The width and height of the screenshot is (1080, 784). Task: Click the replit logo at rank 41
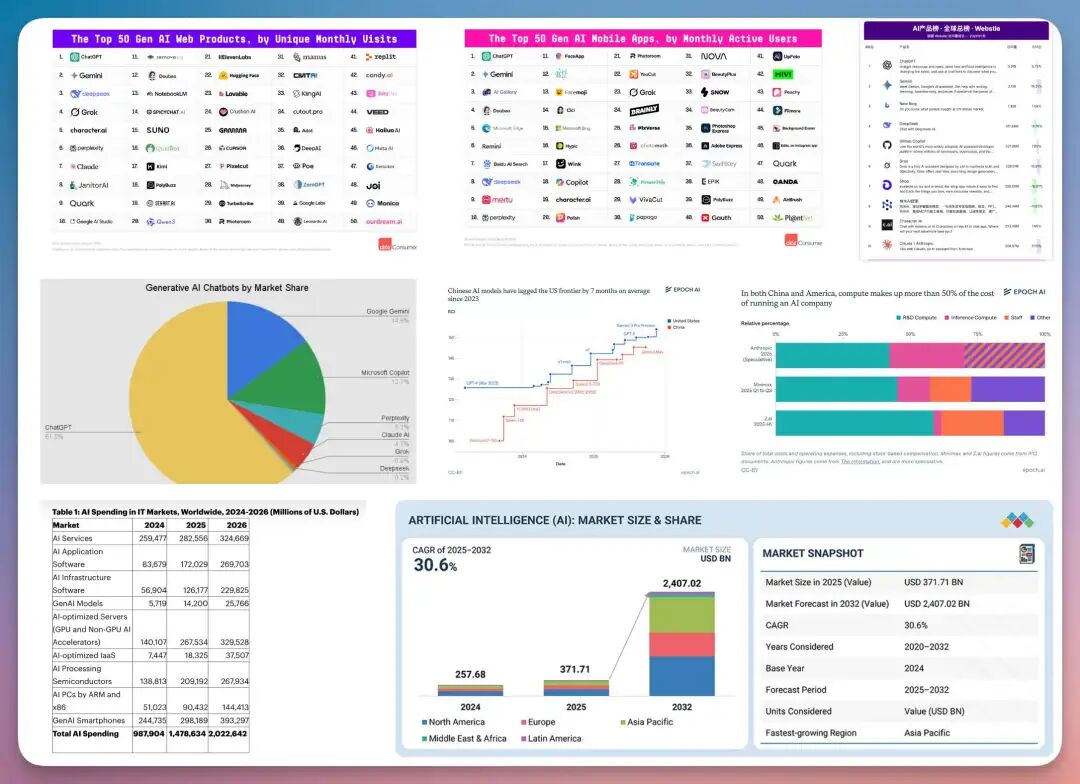coord(378,57)
